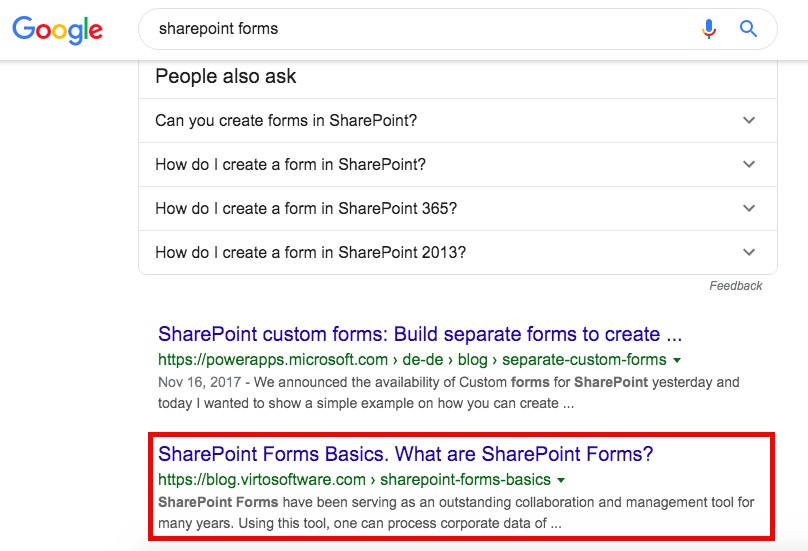The image size is (808, 551).
Task: Run search with magnifying glass icon
Action: coord(748,29)
